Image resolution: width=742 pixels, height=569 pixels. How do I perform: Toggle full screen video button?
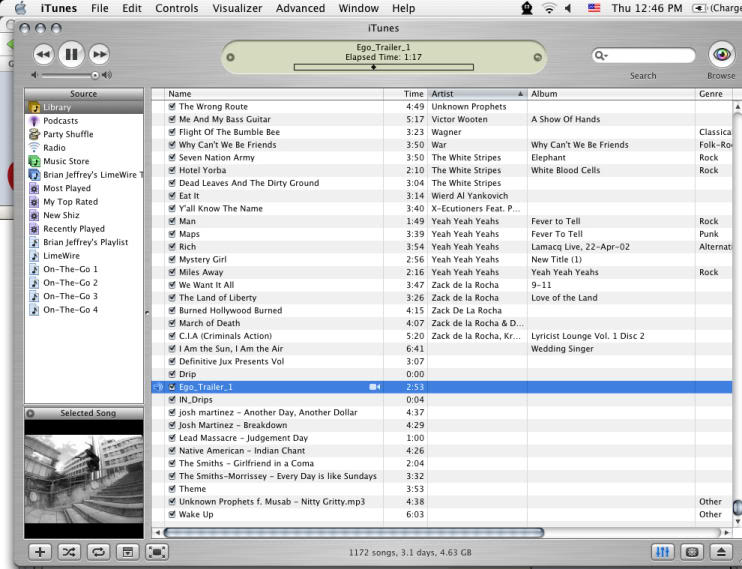click(157, 552)
